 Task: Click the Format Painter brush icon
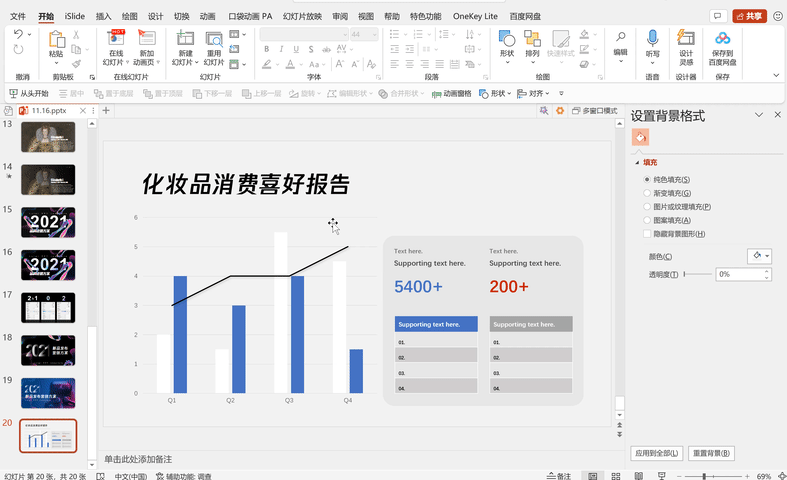[x=76, y=64]
